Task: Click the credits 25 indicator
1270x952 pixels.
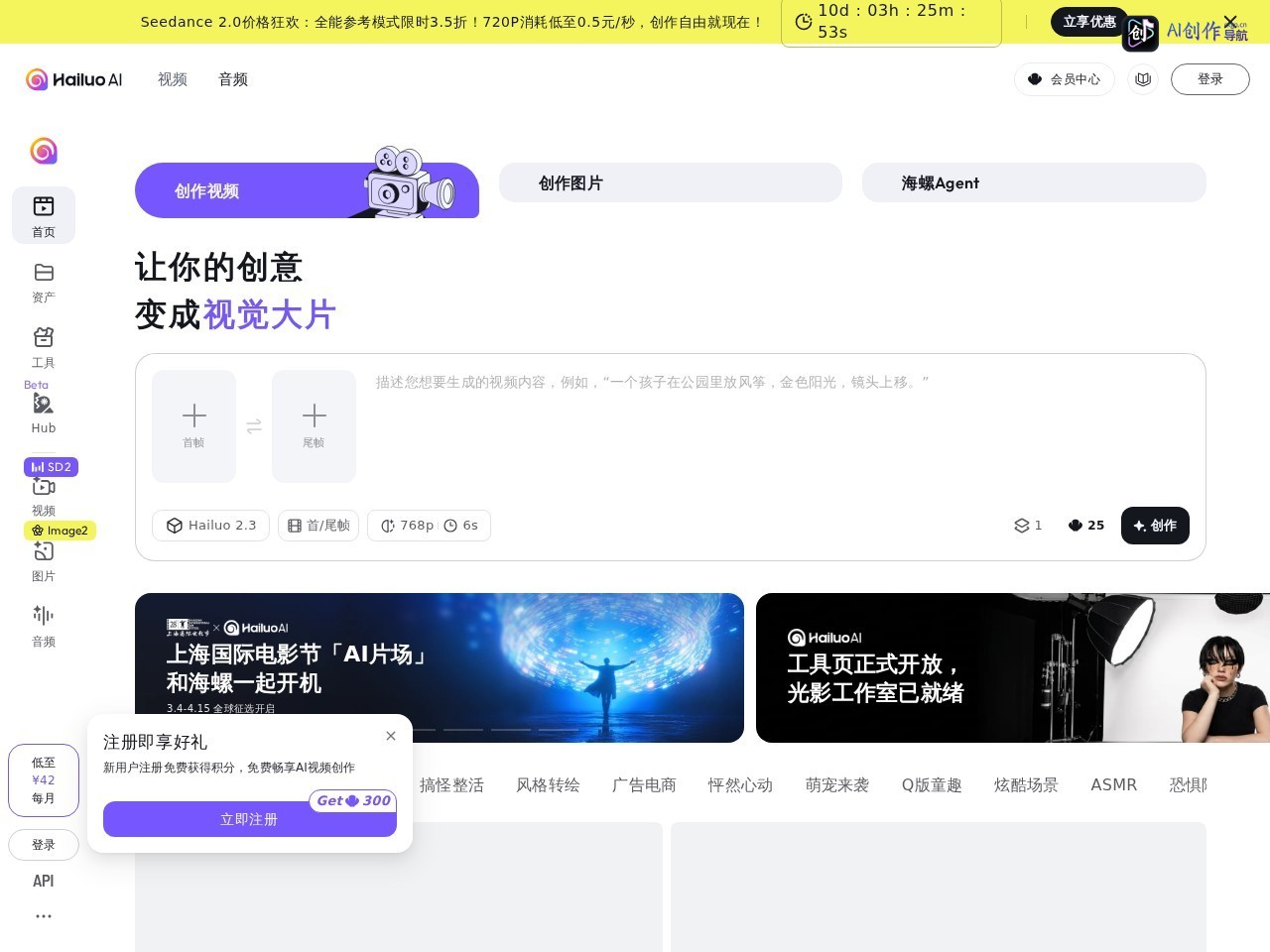Action: 1085,526
